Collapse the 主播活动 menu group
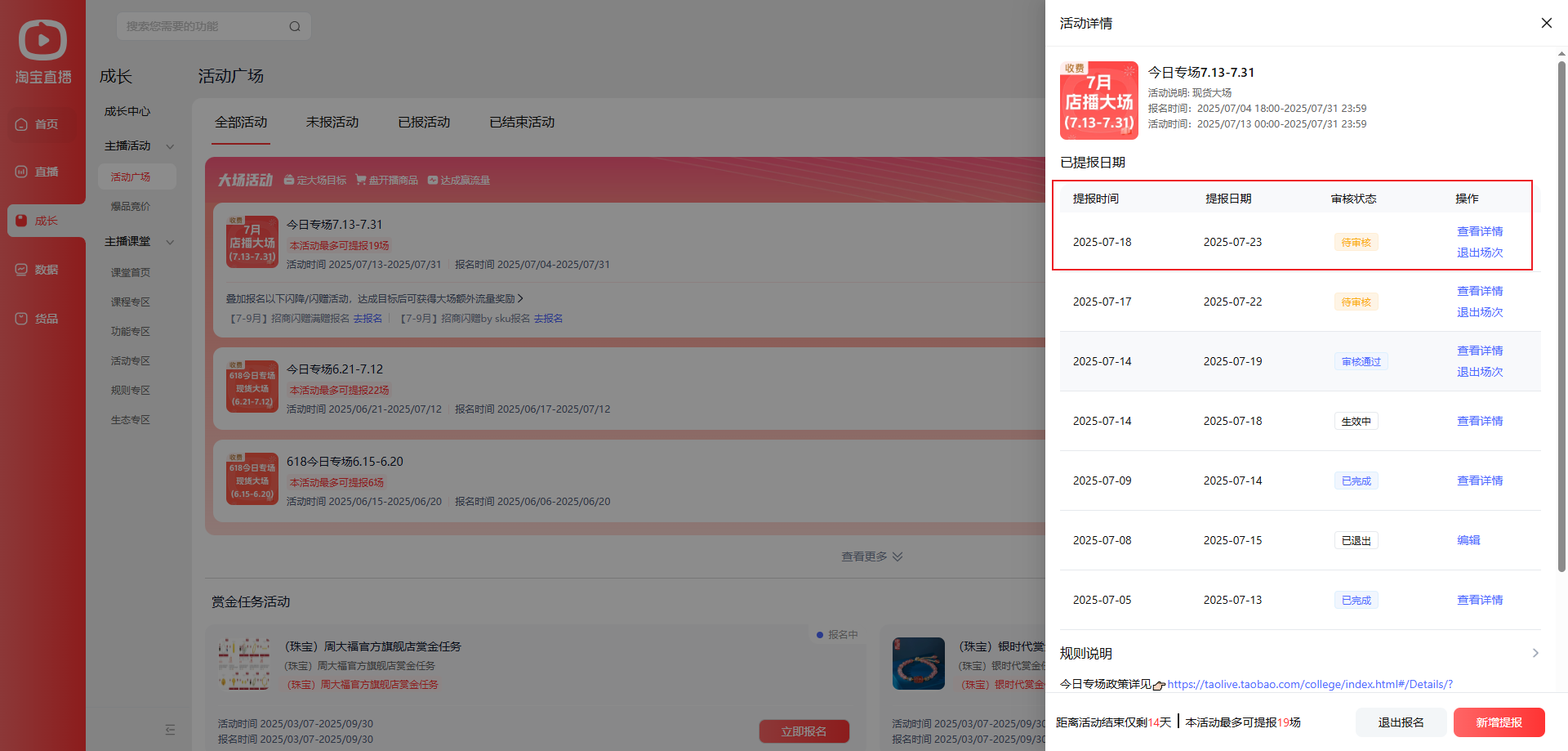 coord(170,146)
